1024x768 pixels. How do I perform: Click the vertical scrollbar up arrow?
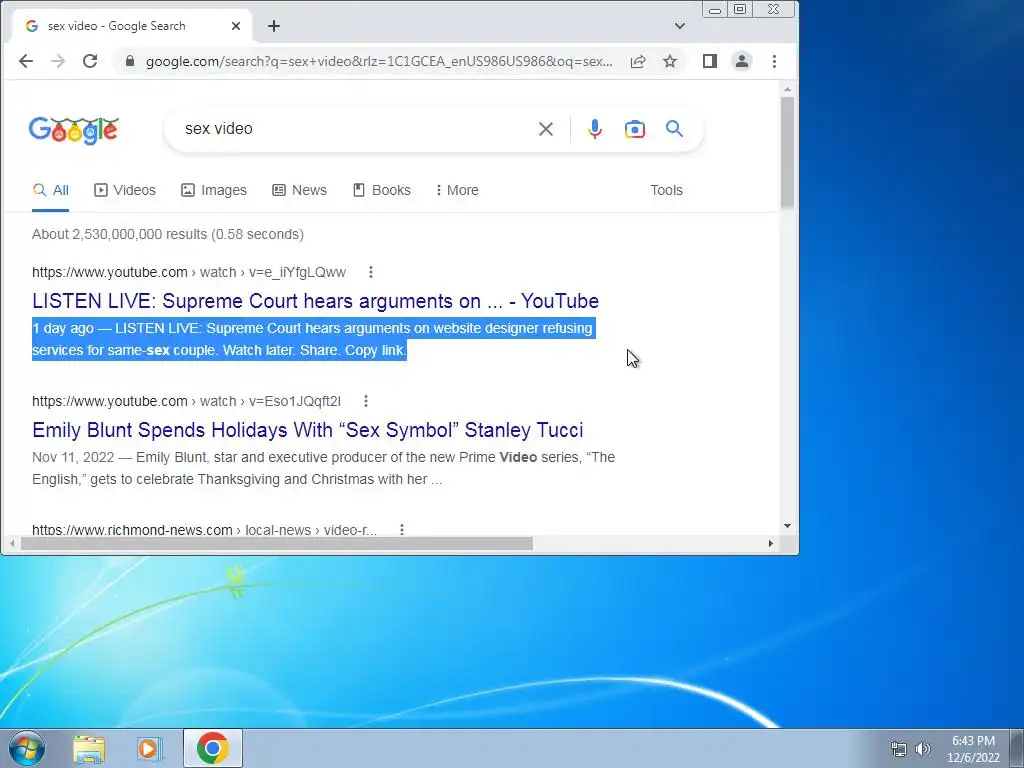pyautogui.click(x=787, y=89)
